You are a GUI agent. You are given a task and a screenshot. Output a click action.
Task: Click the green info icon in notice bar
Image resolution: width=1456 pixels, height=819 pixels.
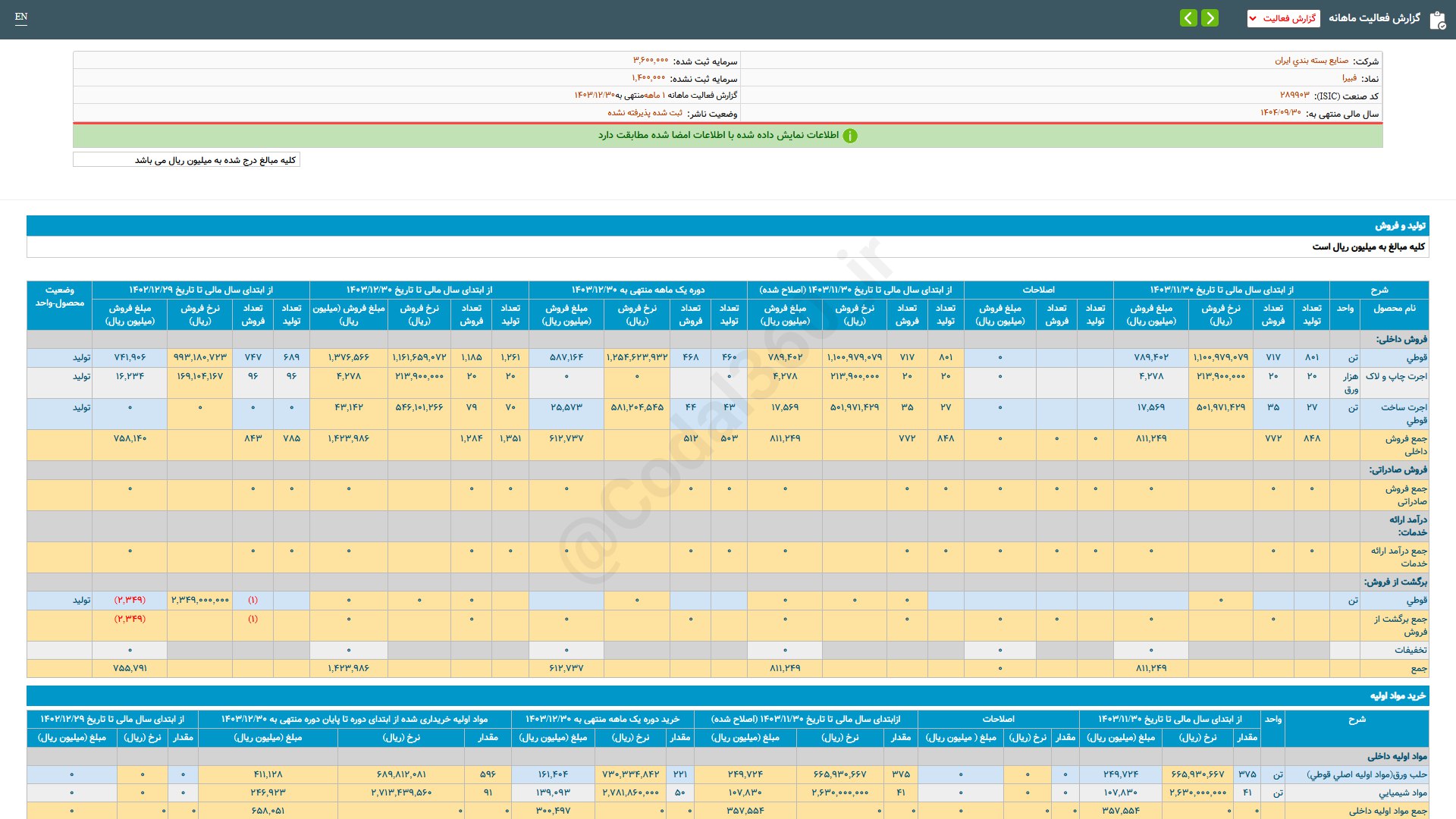tap(850, 136)
